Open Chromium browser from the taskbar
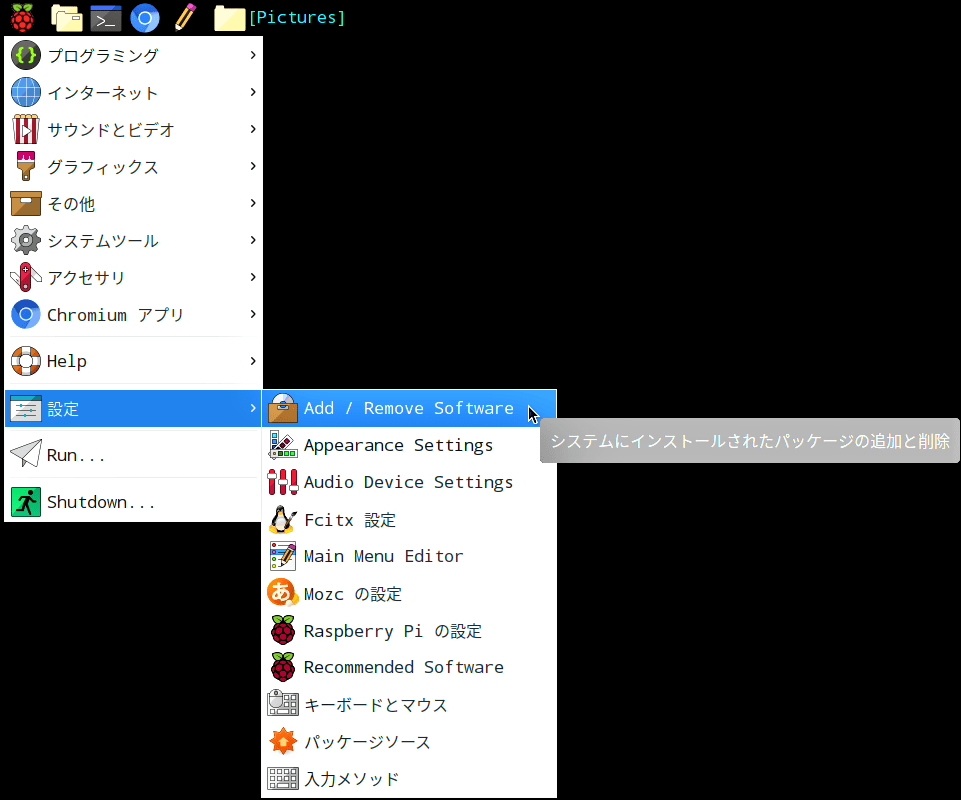 [x=145, y=18]
